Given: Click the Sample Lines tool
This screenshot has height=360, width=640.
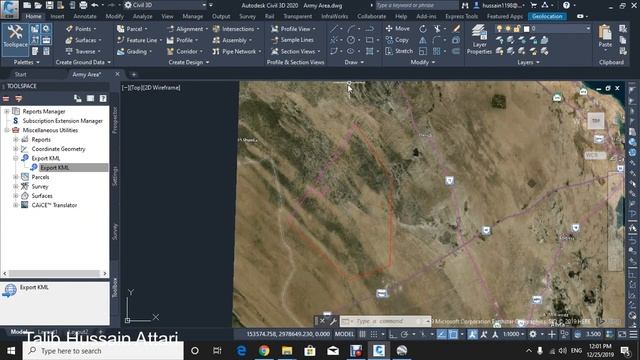Looking at the screenshot, I should (x=292, y=40).
